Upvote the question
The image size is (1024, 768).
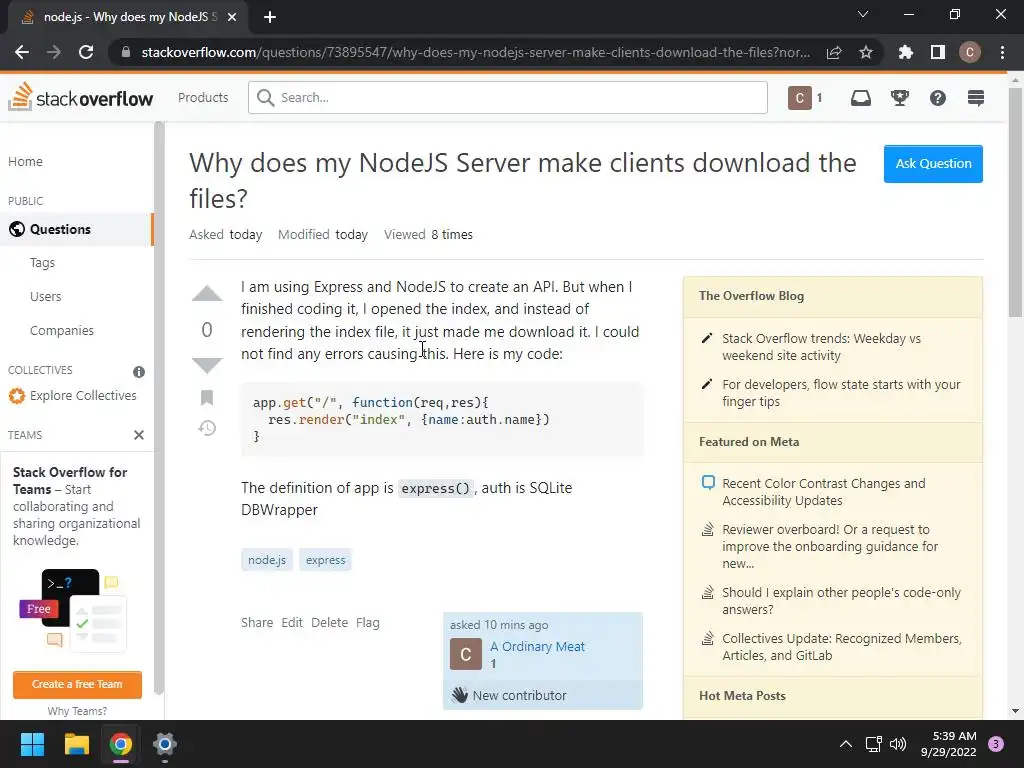[207, 294]
